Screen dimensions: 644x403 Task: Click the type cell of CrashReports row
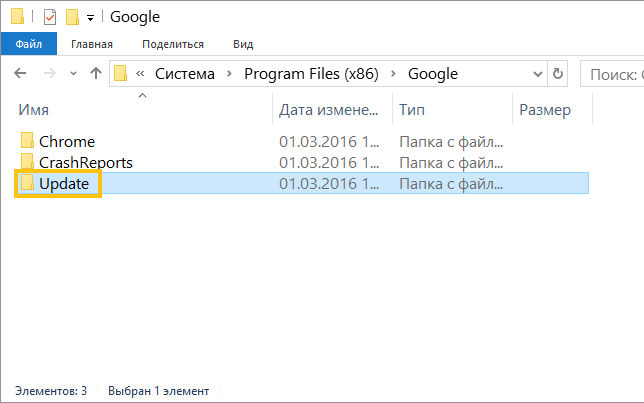click(x=451, y=163)
